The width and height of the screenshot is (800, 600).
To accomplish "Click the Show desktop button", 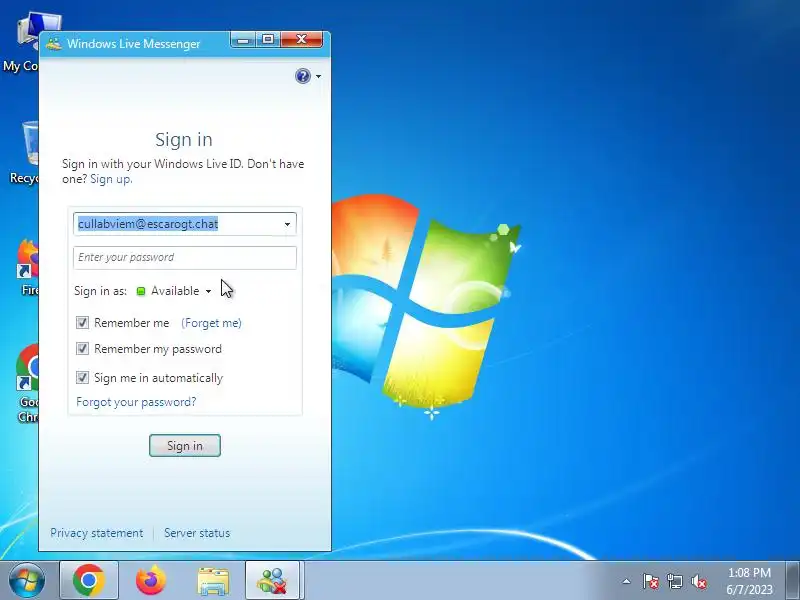I will click(x=793, y=580).
